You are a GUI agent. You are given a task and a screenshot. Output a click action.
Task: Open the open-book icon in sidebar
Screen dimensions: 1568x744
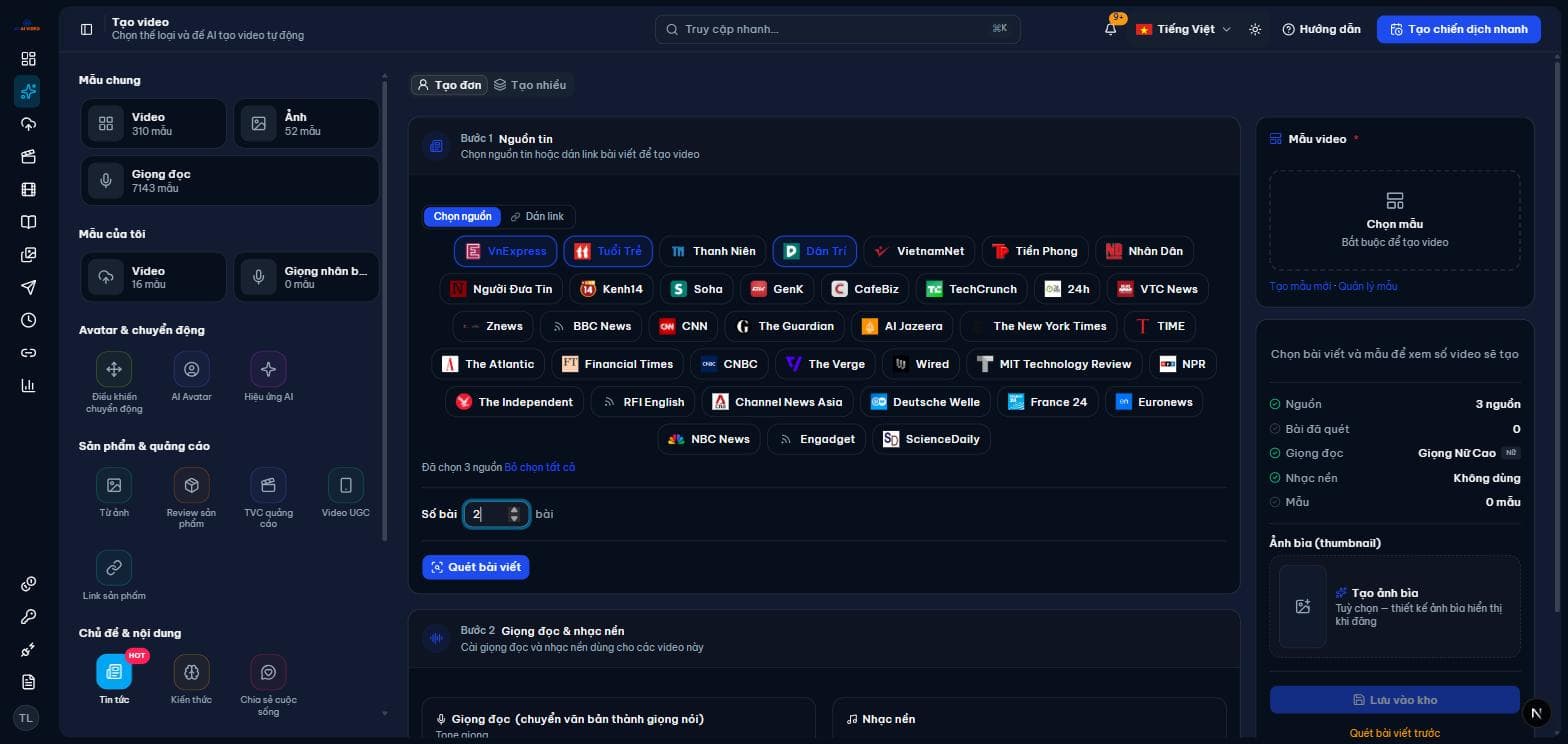click(28, 222)
